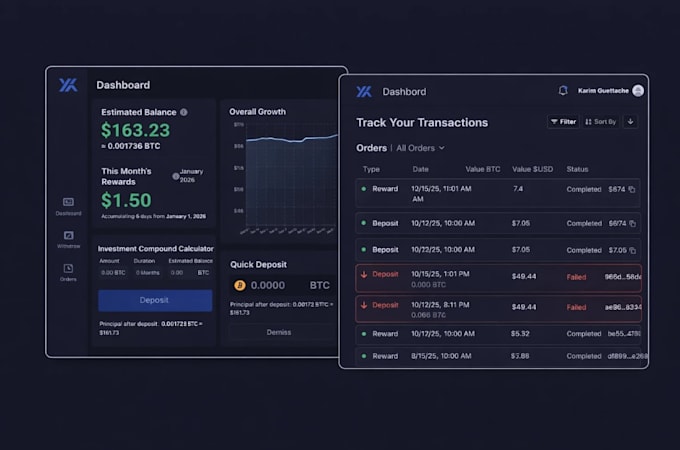The width and height of the screenshot is (680, 450).
Task: Click the info icon beside Estimated Balance
Action: tap(184, 112)
